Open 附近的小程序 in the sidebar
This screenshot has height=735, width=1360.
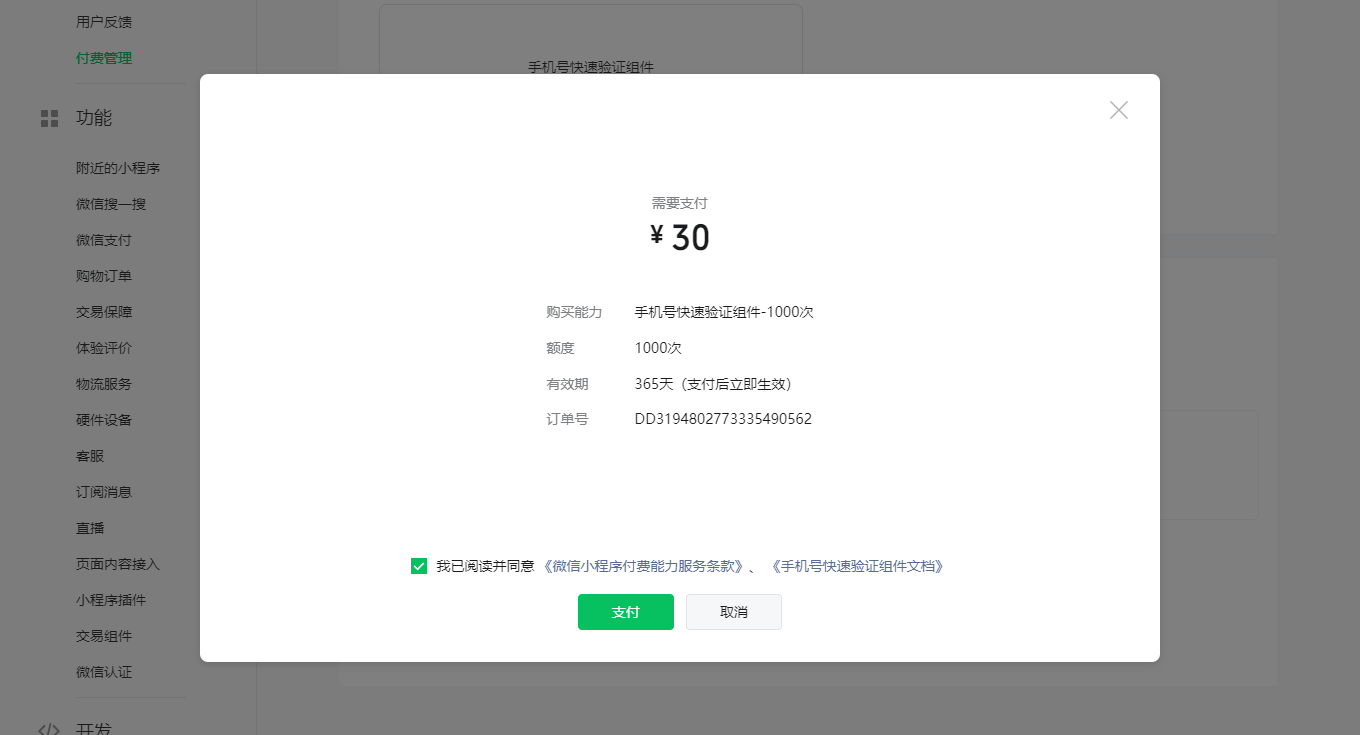(118, 168)
